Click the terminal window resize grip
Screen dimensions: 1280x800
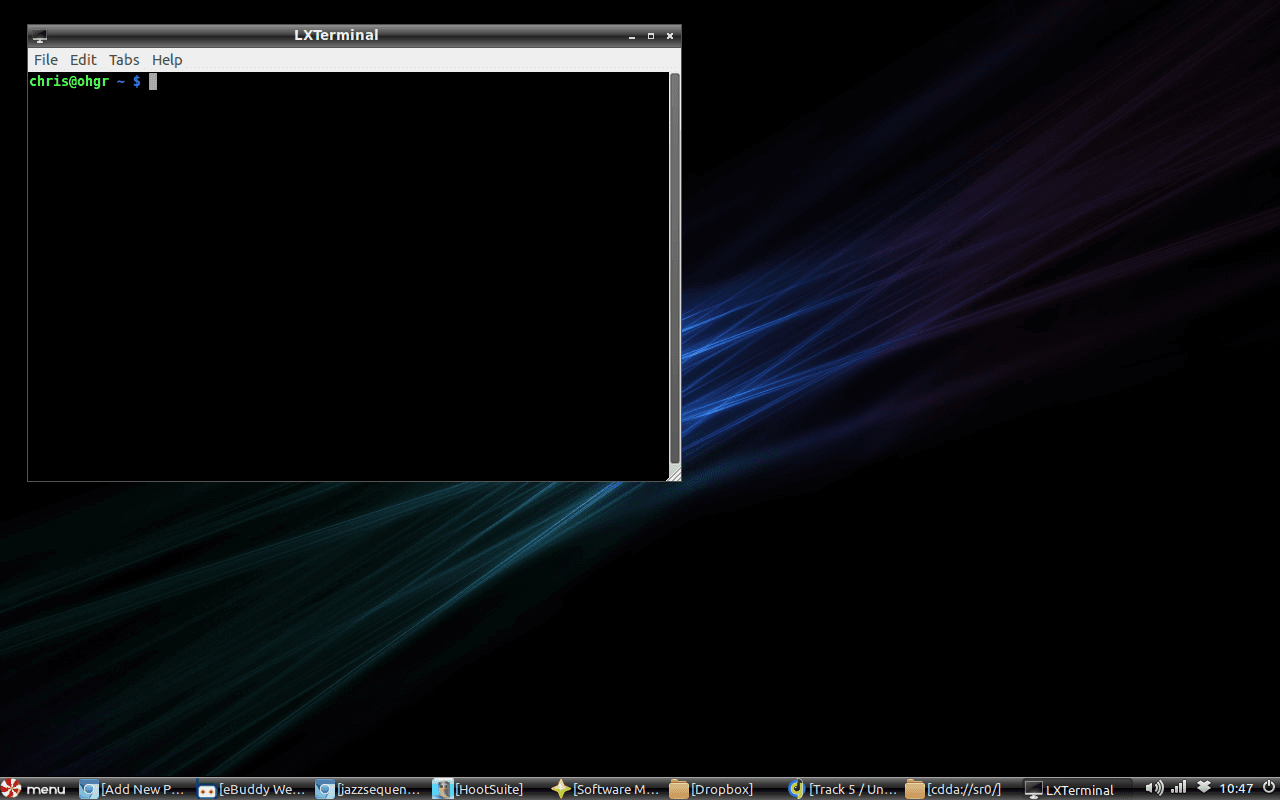click(675, 475)
